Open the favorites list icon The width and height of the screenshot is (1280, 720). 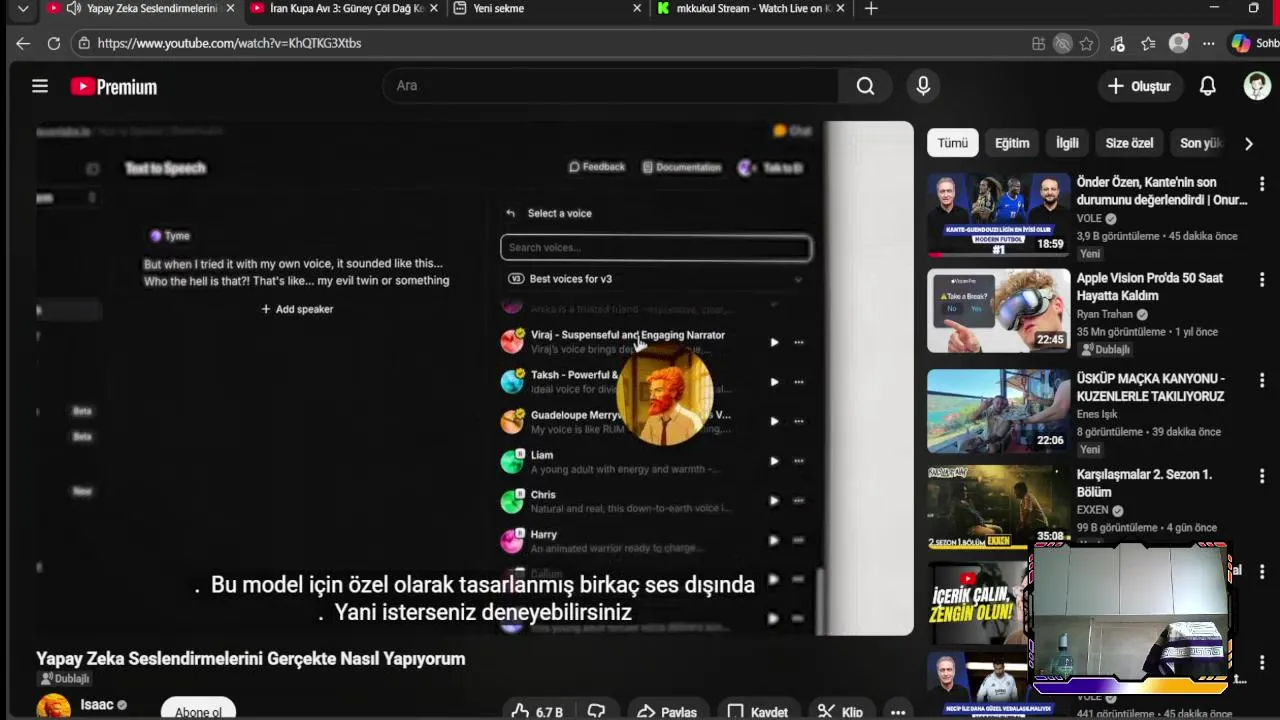coord(1148,43)
